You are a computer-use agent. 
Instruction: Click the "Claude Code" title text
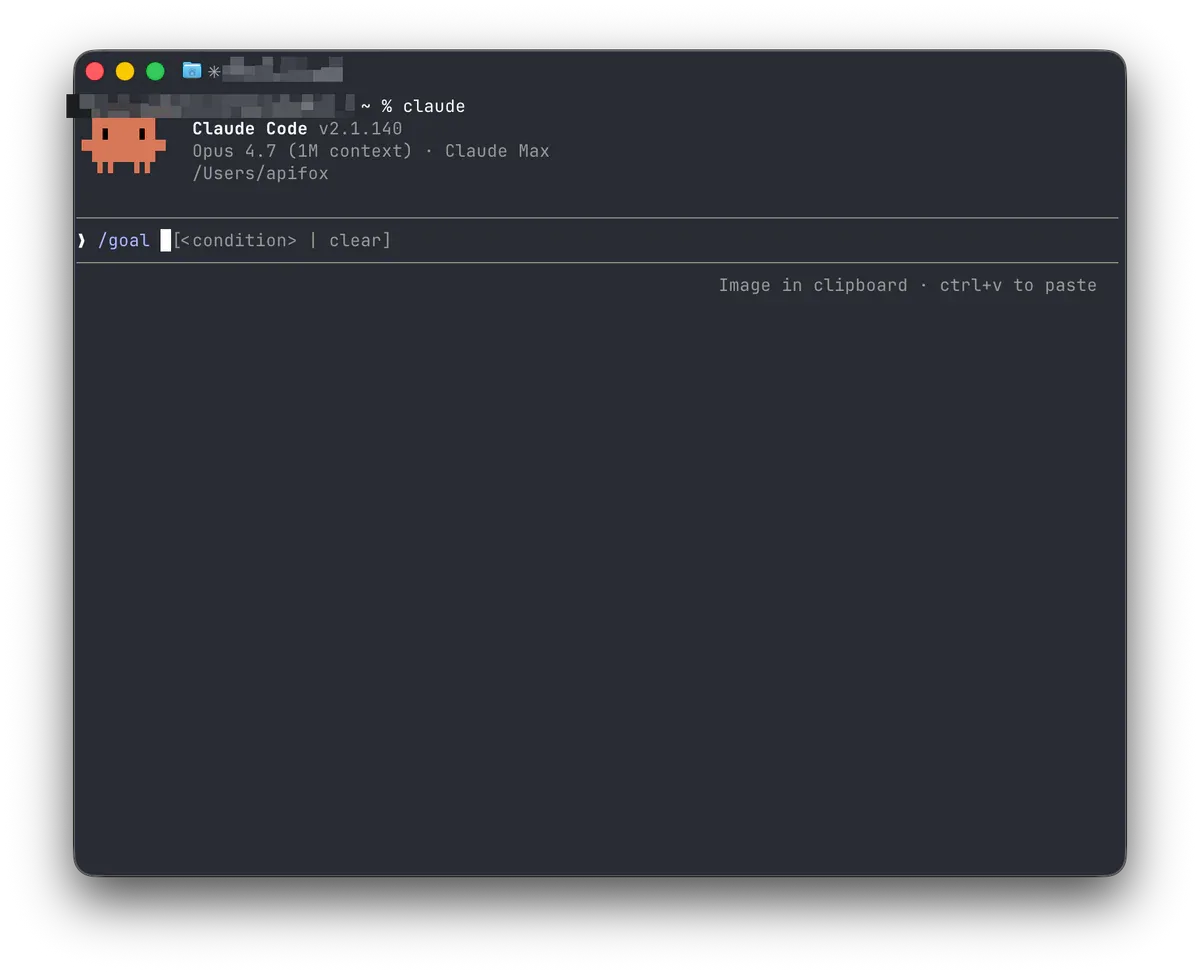click(x=250, y=129)
